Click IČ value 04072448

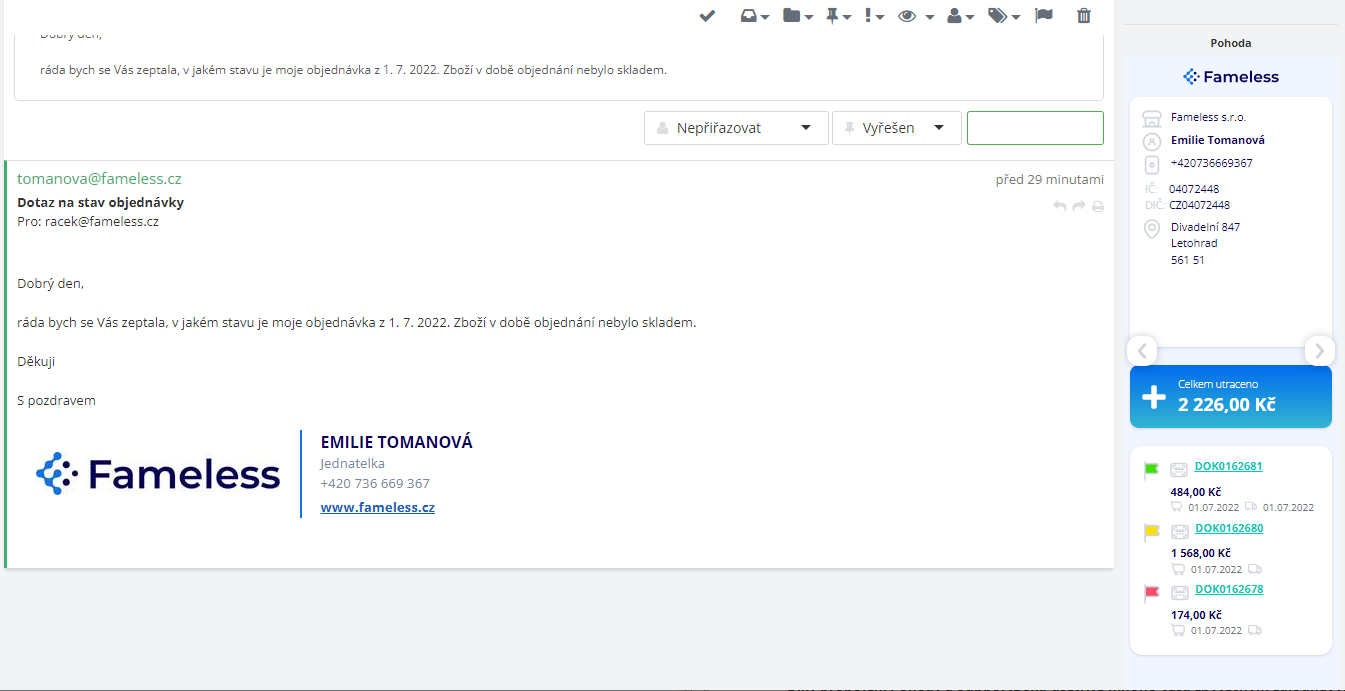pos(1194,189)
